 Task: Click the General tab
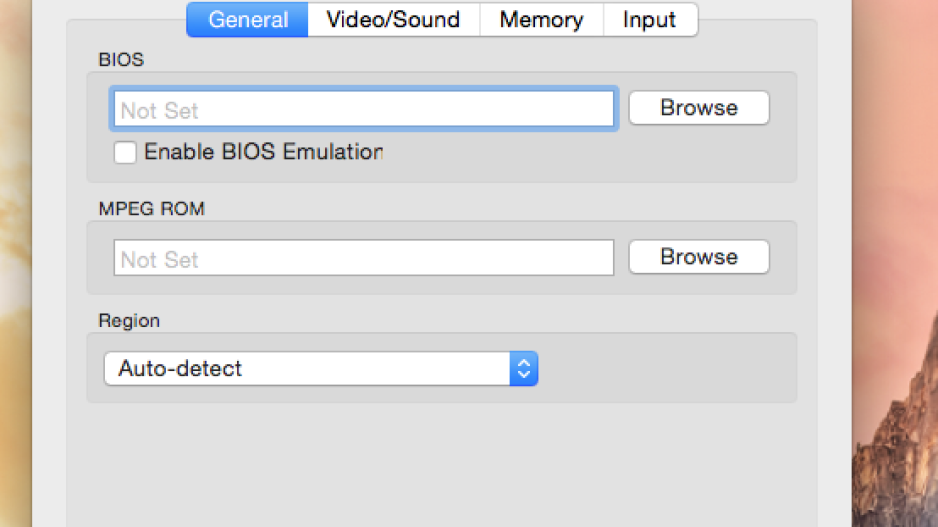pyautogui.click(x=248, y=20)
